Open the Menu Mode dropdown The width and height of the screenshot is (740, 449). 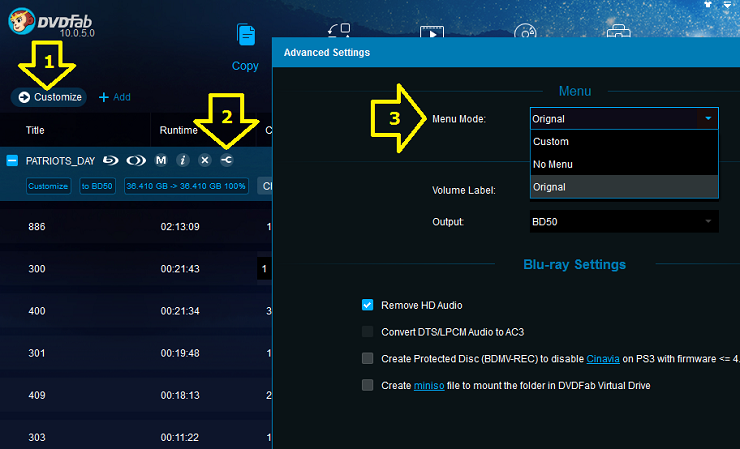(x=624, y=118)
